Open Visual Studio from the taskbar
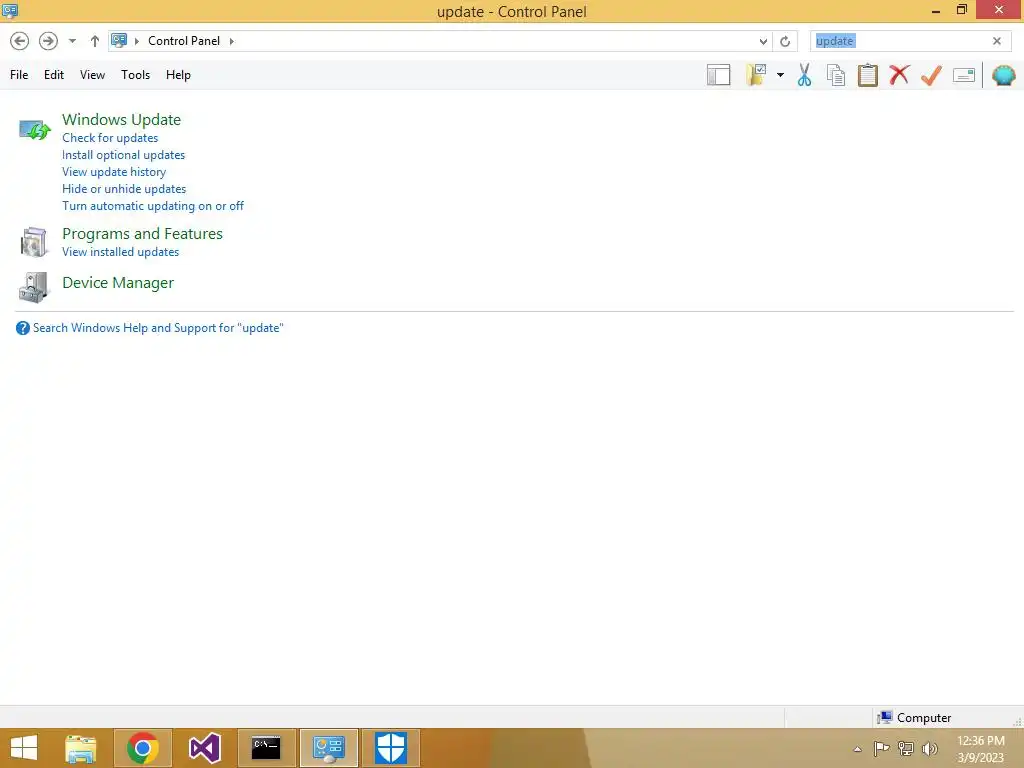The image size is (1024, 768). pos(204,748)
